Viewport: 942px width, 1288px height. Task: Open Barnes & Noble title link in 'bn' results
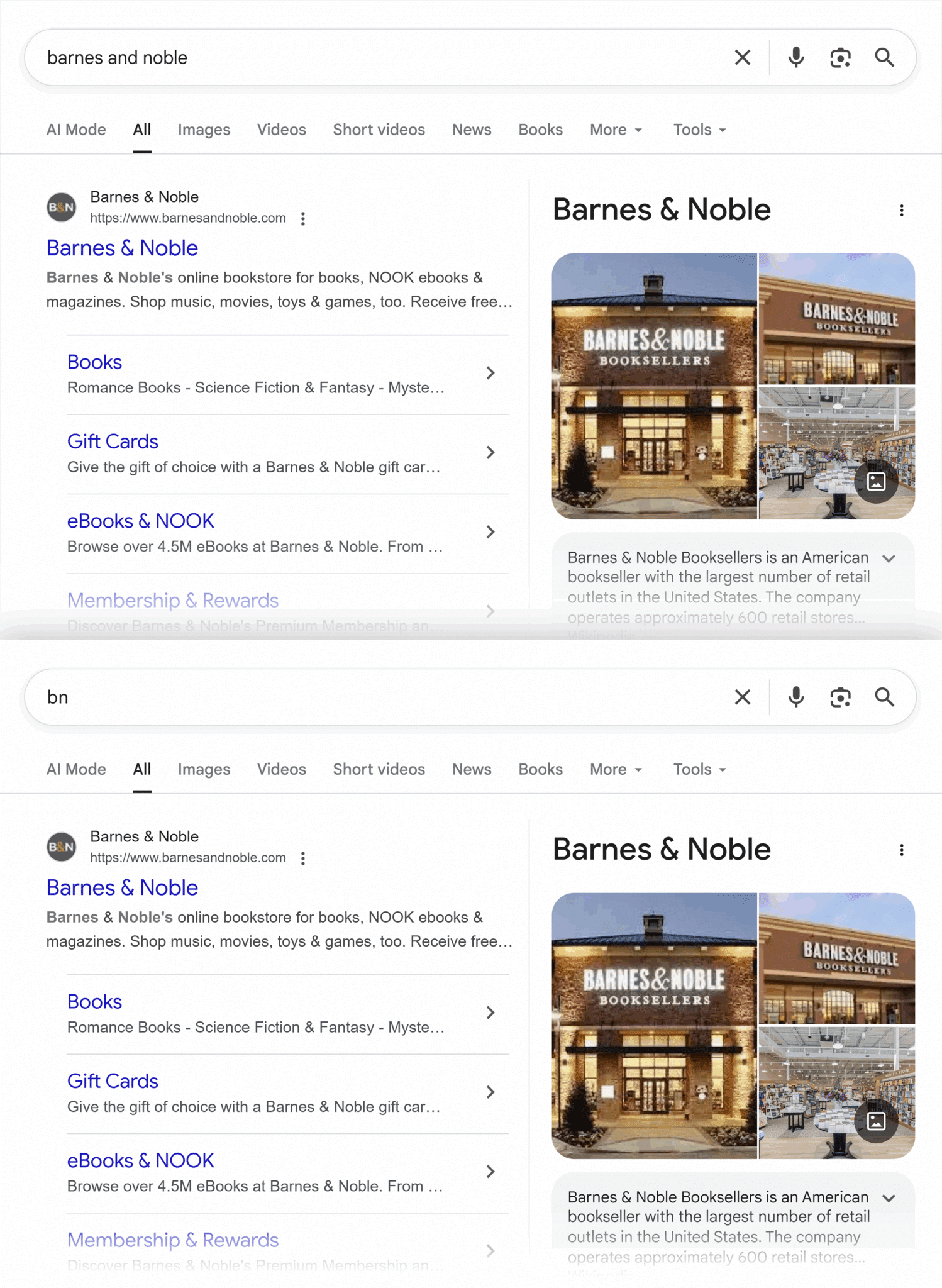click(123, 888)
